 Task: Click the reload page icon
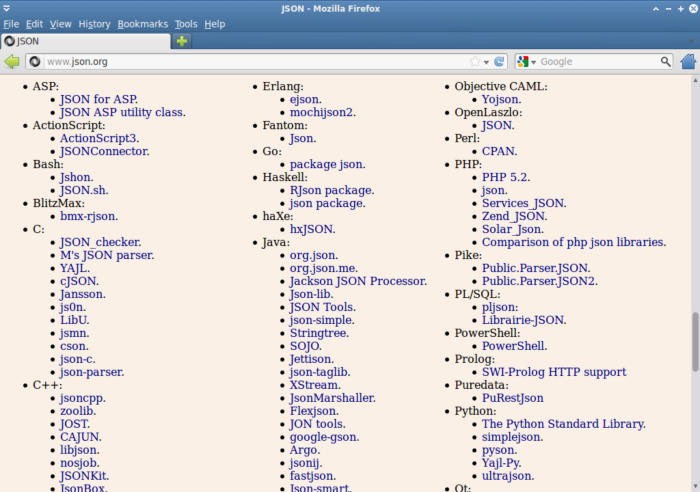click(x=499, y=62)
